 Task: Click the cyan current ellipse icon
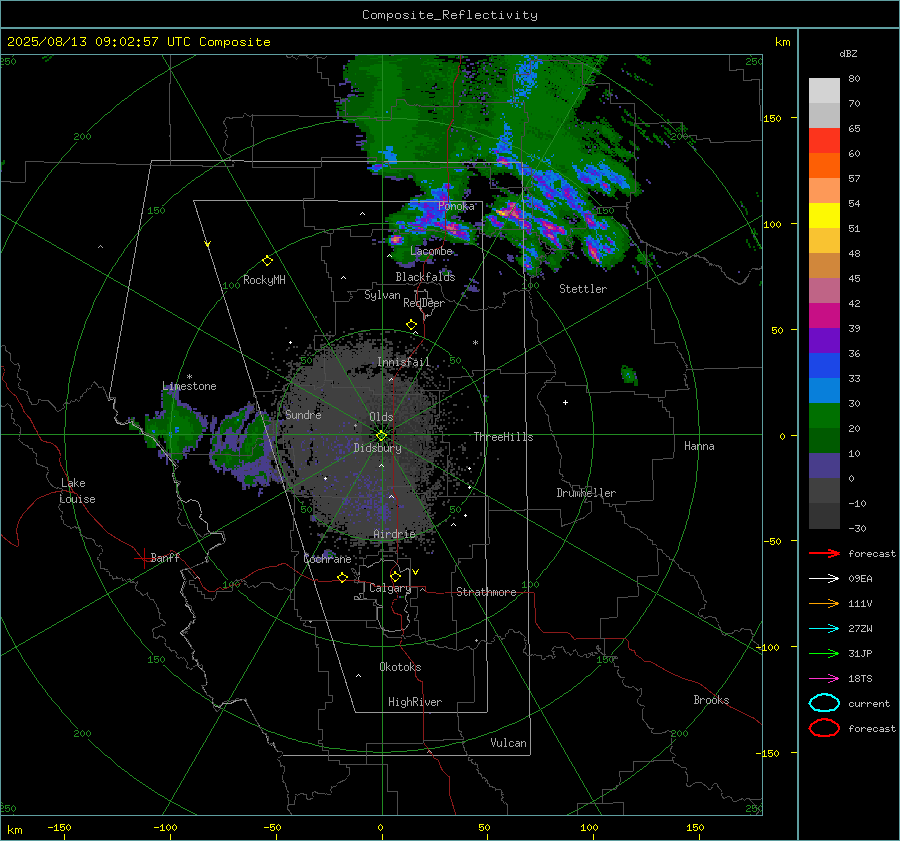point(824,703)
